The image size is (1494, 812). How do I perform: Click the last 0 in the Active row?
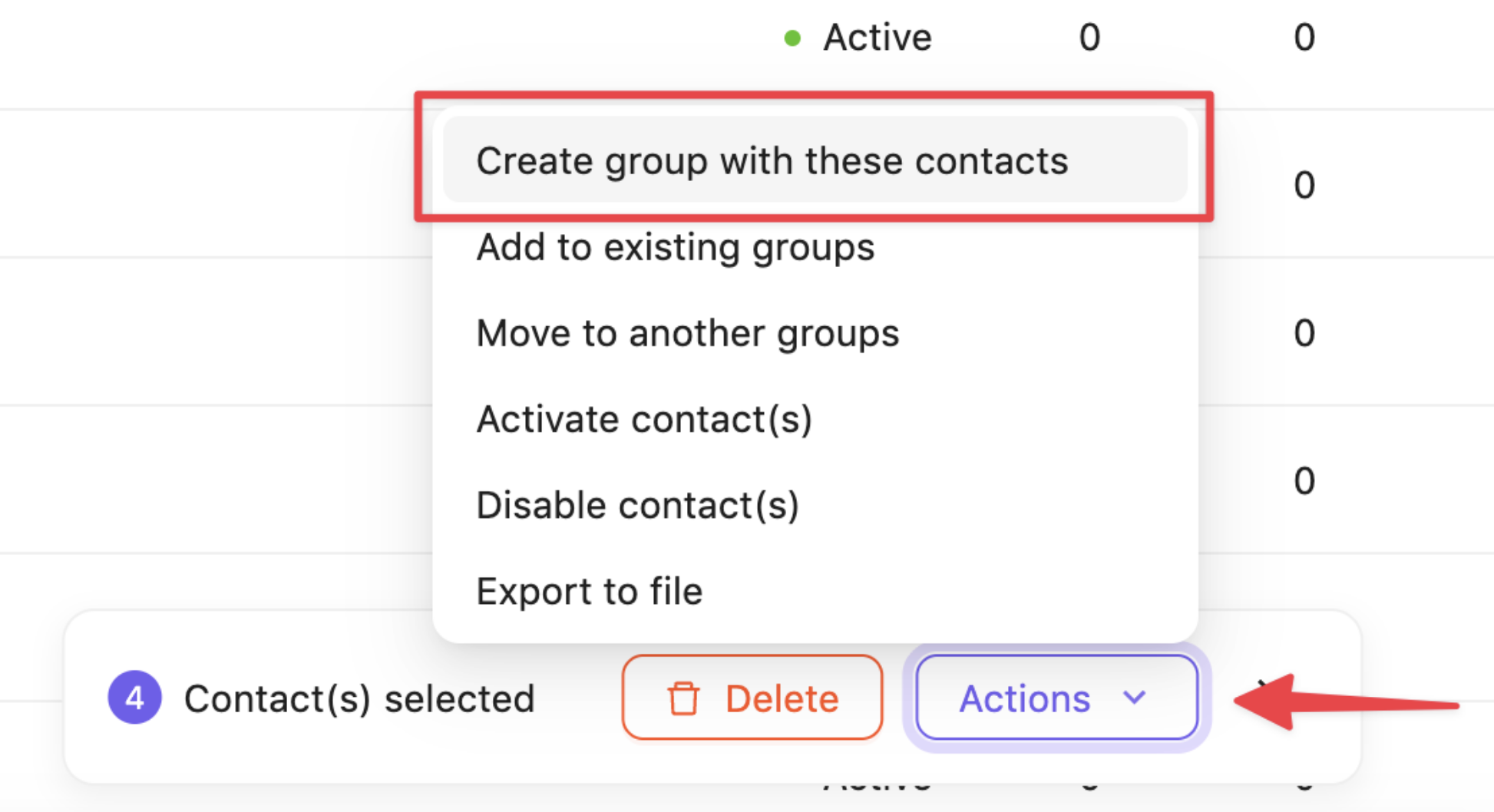(x=1304, y=38)
